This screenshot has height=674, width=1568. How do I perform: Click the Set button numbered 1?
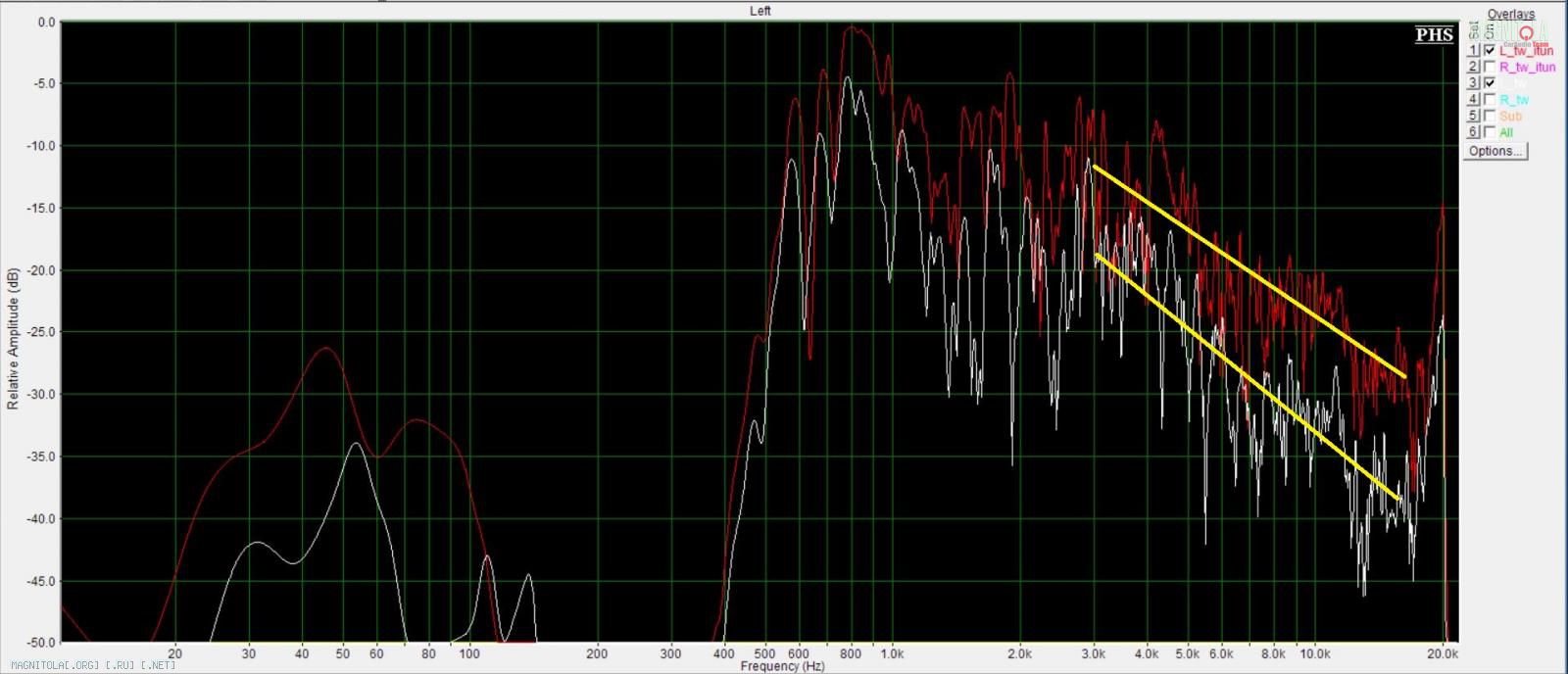[1473, 50]
